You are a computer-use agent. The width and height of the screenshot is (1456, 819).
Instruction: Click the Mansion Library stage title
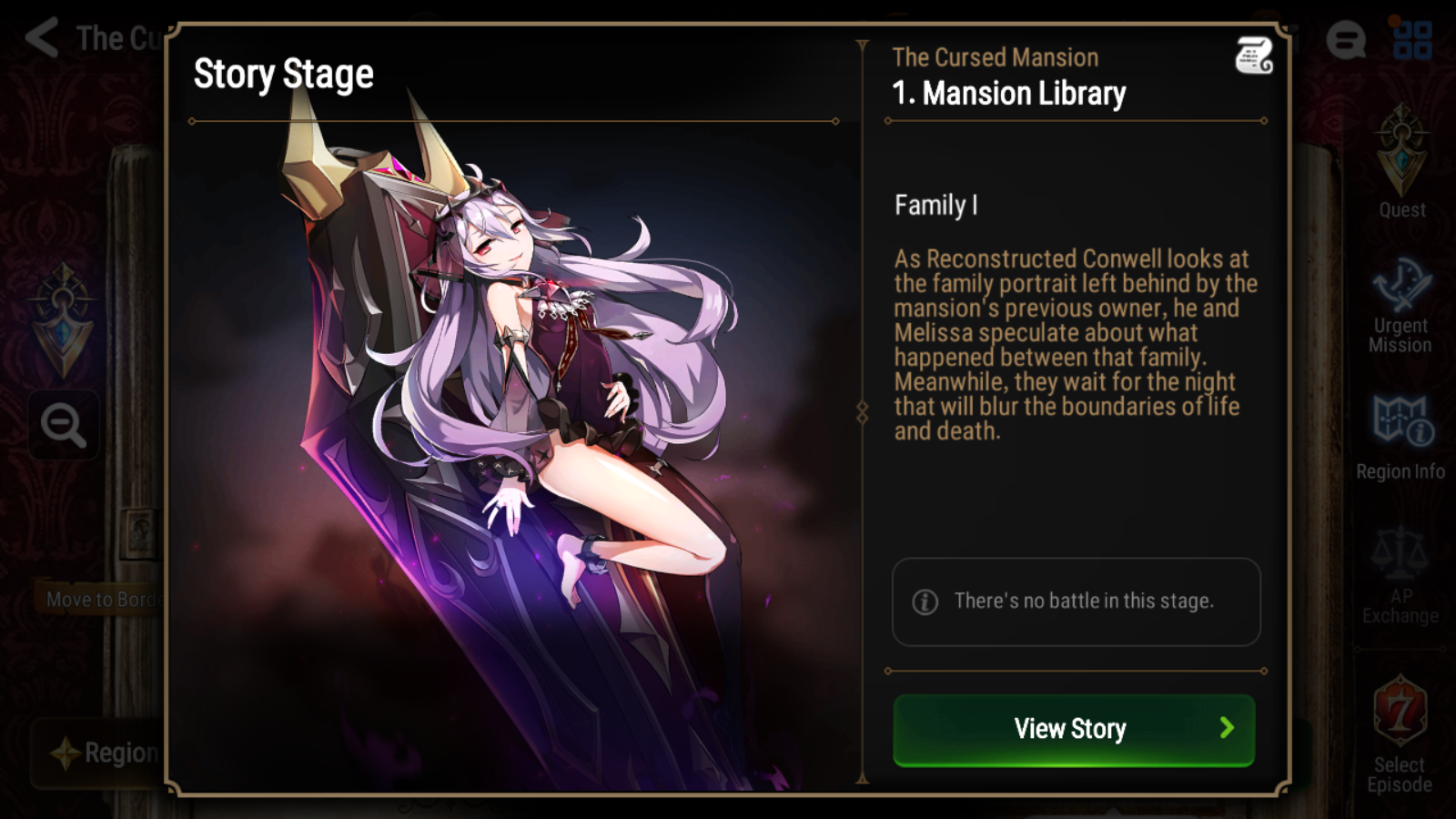1008,93
